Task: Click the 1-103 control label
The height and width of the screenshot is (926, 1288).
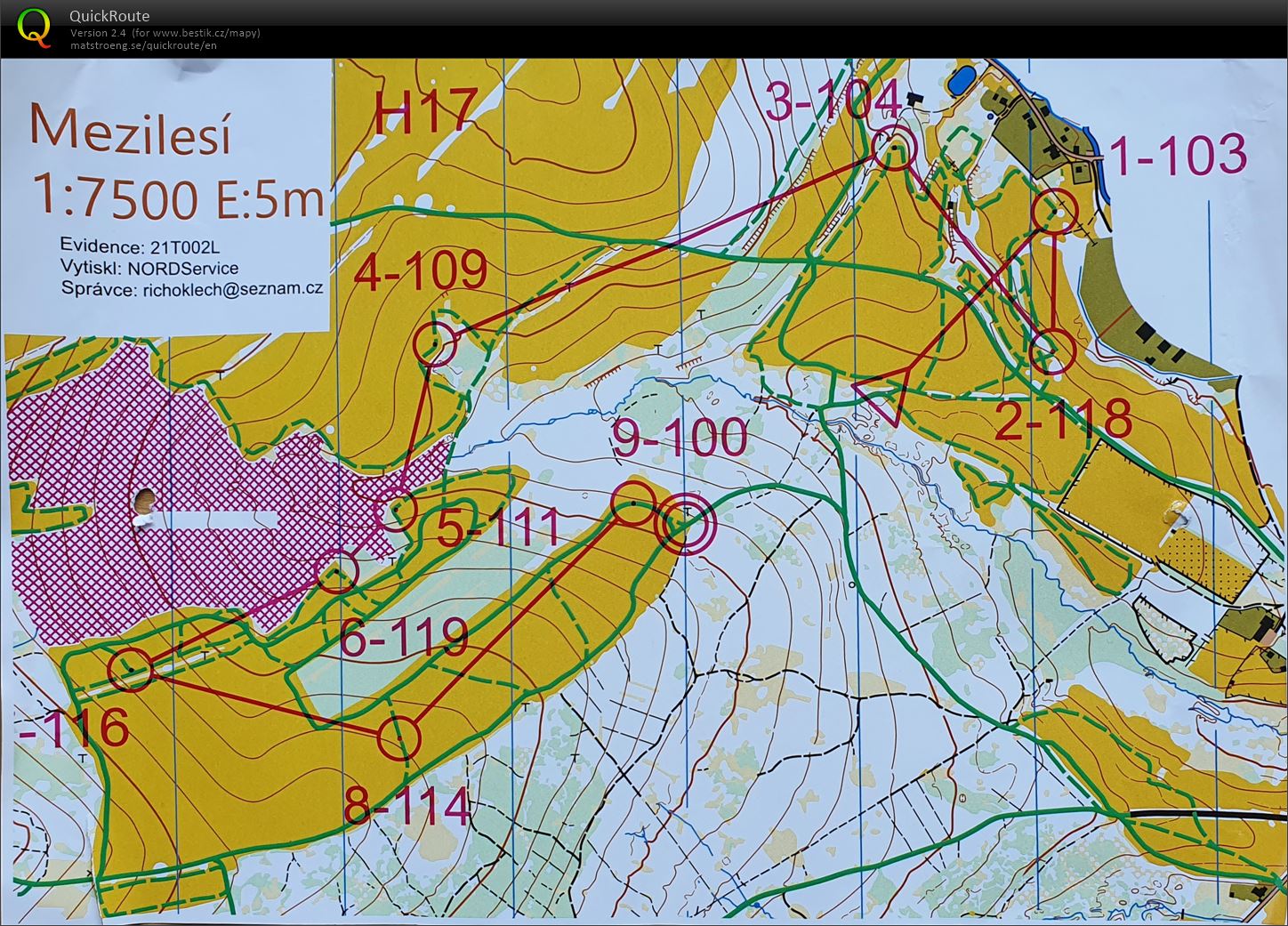Action: 1179,156
